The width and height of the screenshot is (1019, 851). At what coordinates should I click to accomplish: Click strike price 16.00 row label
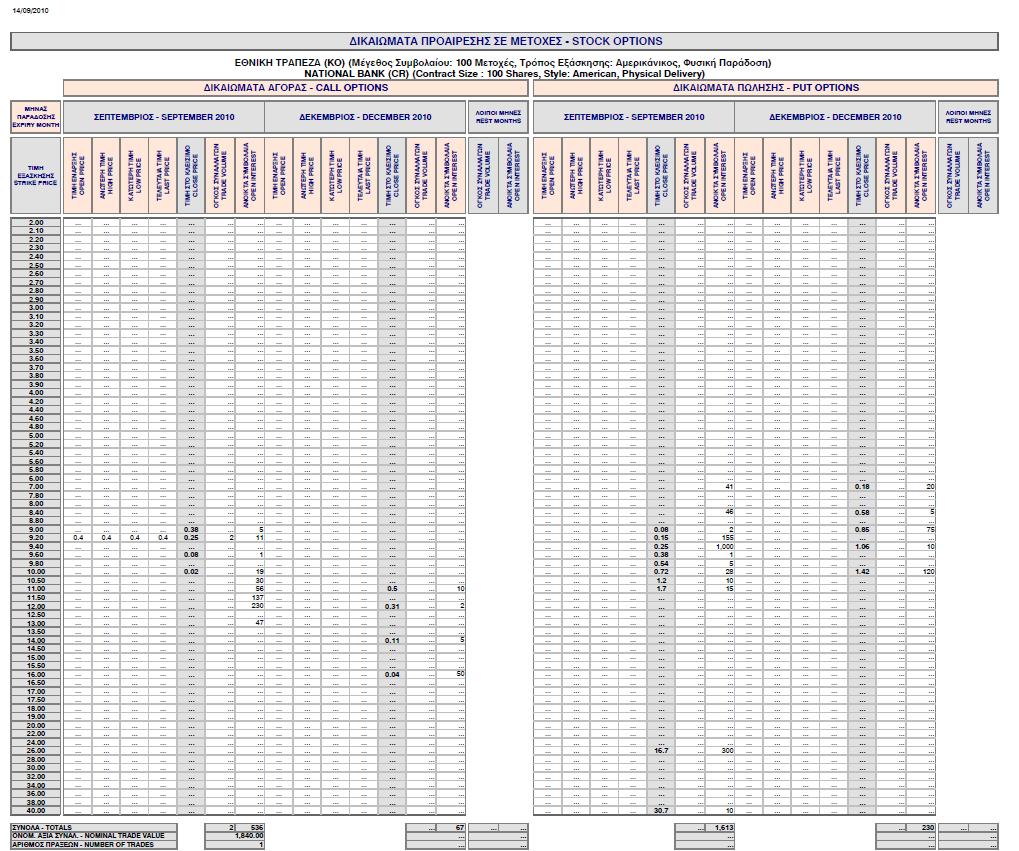click(x=36, y=674)
